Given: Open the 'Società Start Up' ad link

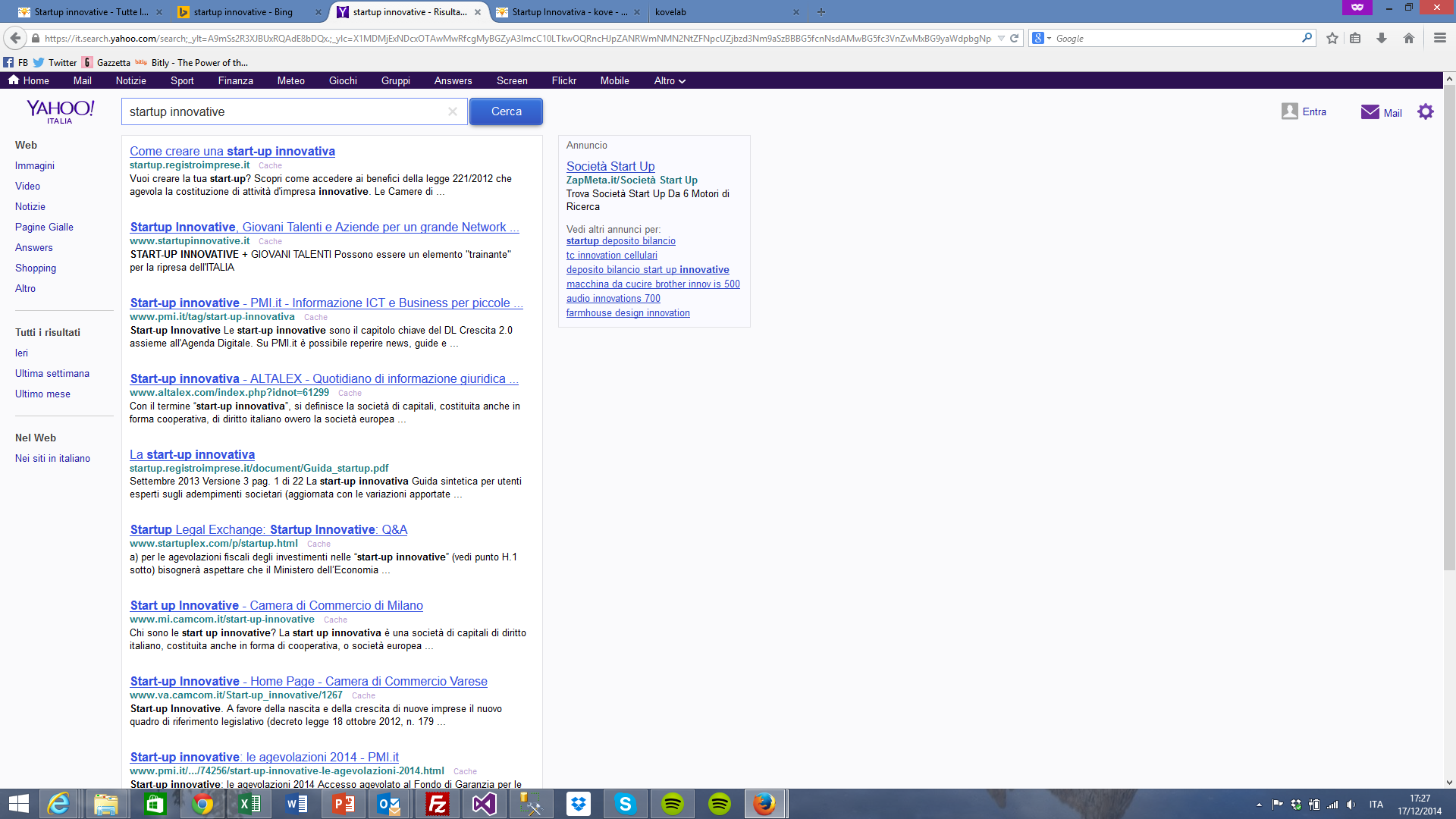Looking at the screenshot, I should click(x=610, y=166).
